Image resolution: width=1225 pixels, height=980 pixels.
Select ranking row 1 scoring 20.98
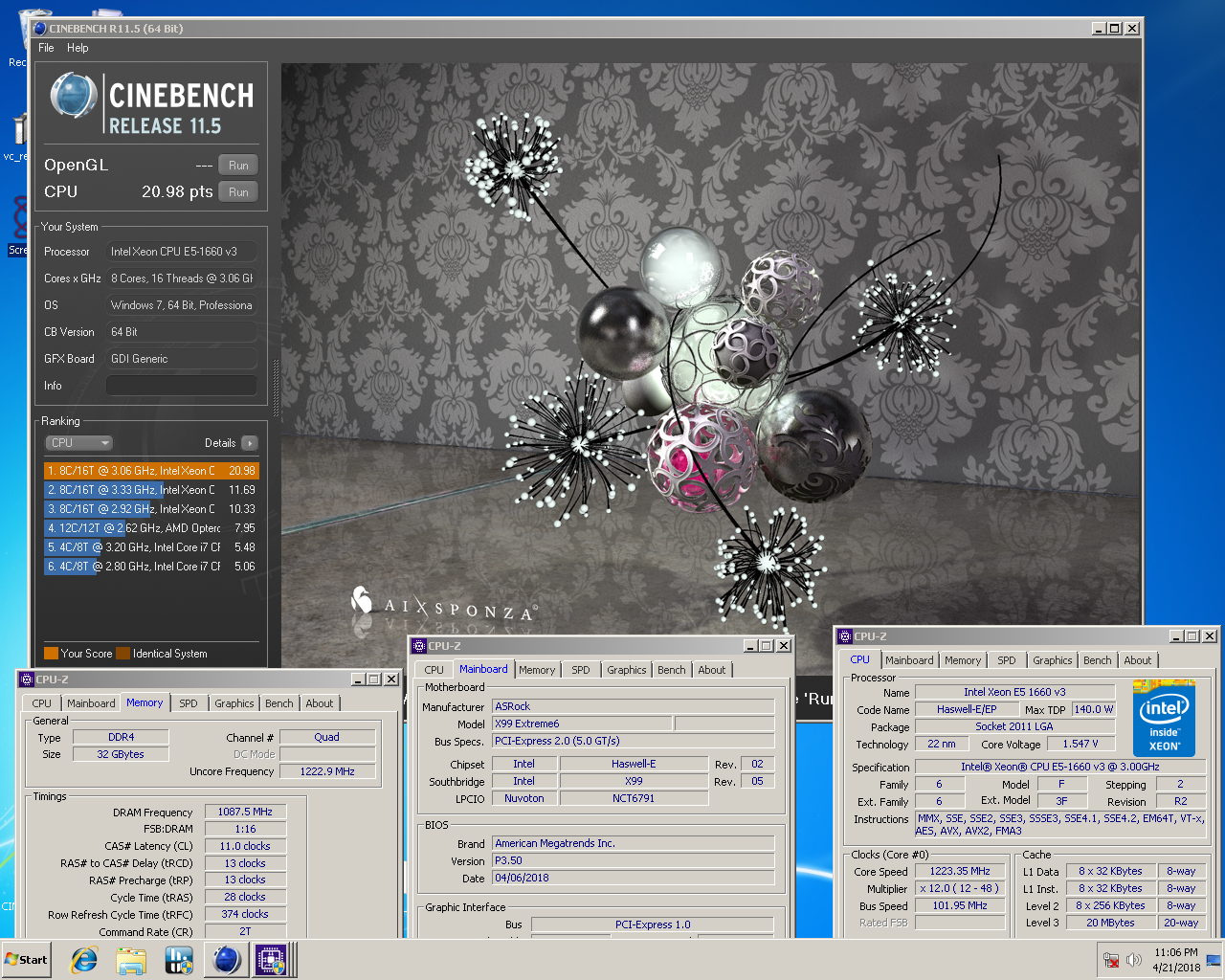pyautogui.click(x=151, y=471)
